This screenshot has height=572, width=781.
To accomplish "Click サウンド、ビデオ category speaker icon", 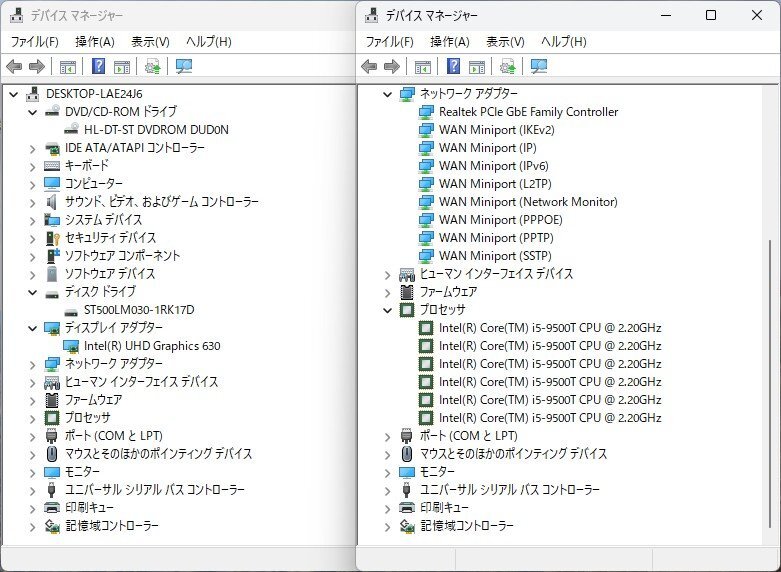I will (x=51, y=202).
